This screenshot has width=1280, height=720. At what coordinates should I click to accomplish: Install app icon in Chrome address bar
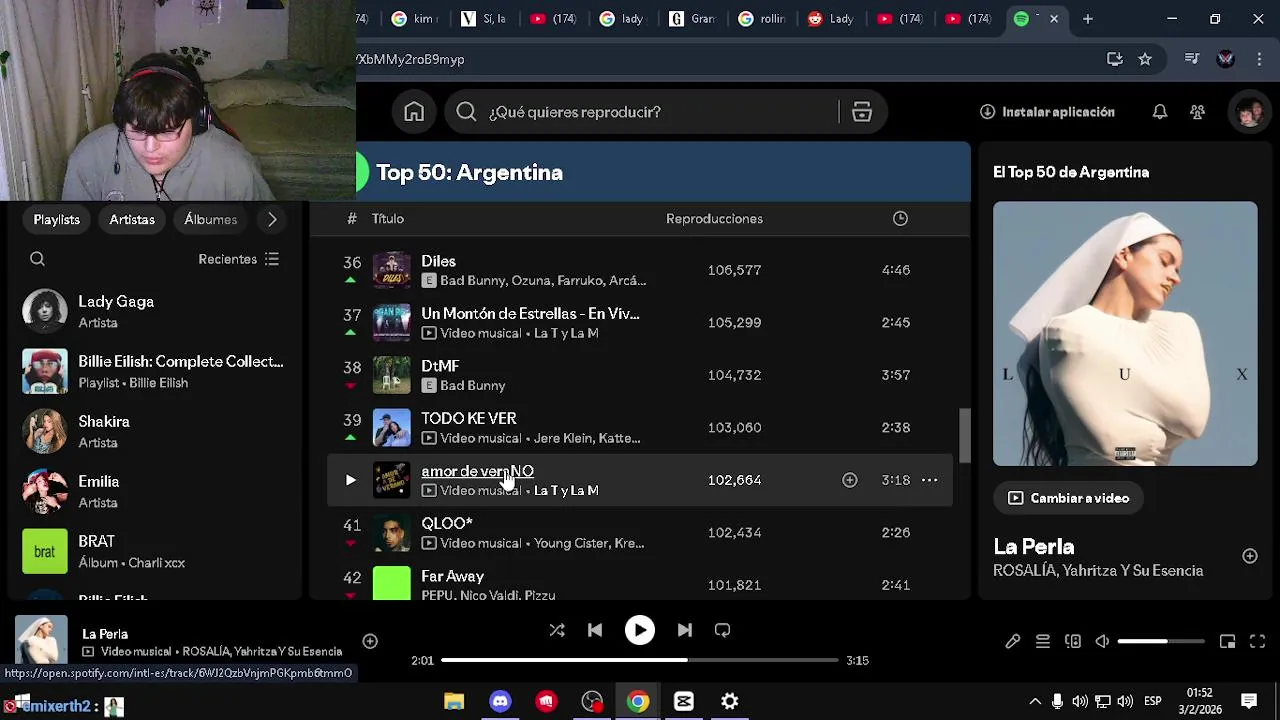pyautogui.click(x=1114, y=59)
